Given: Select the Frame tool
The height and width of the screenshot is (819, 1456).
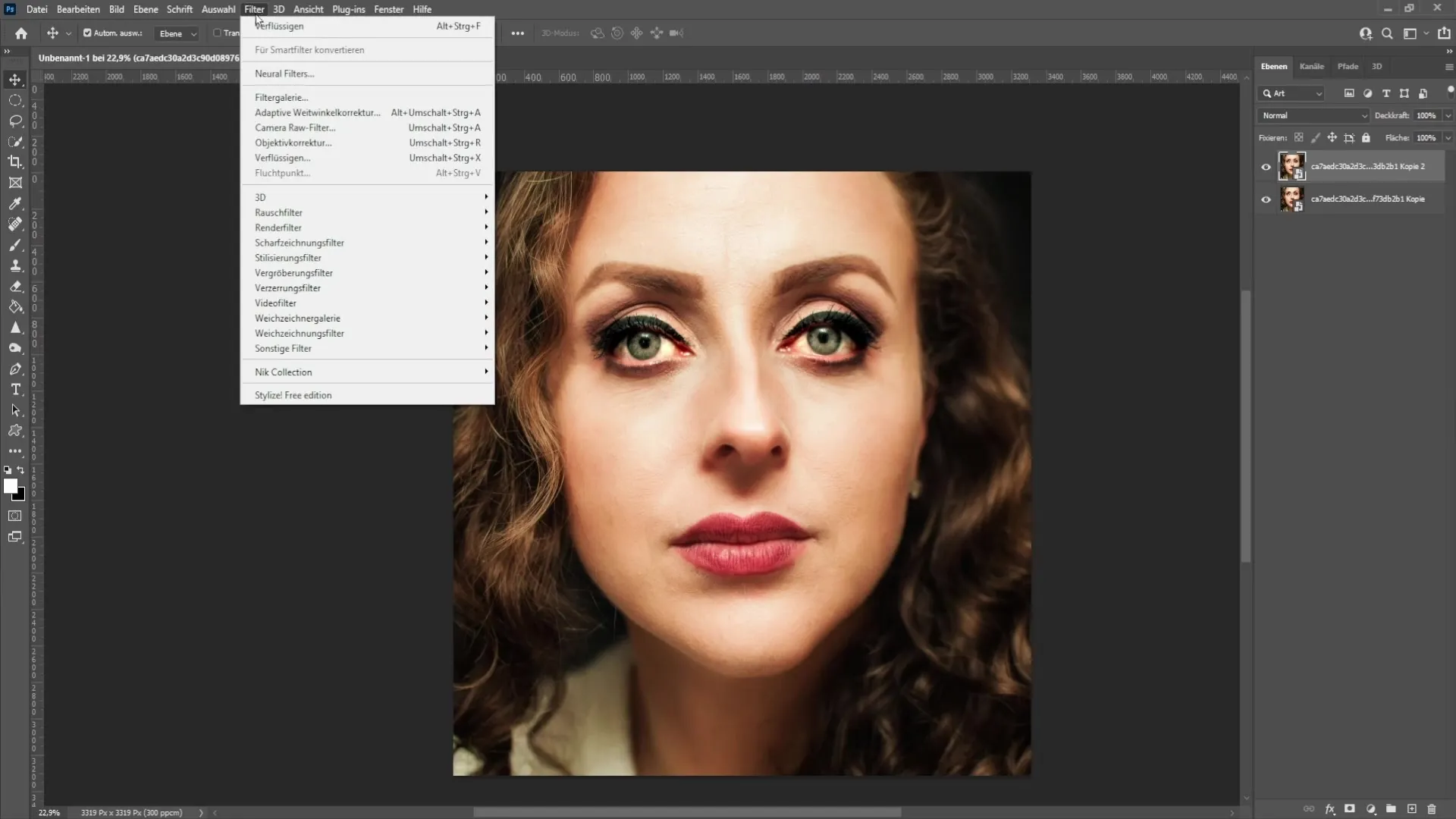Looking at the screenshot, I should point(15,183).
